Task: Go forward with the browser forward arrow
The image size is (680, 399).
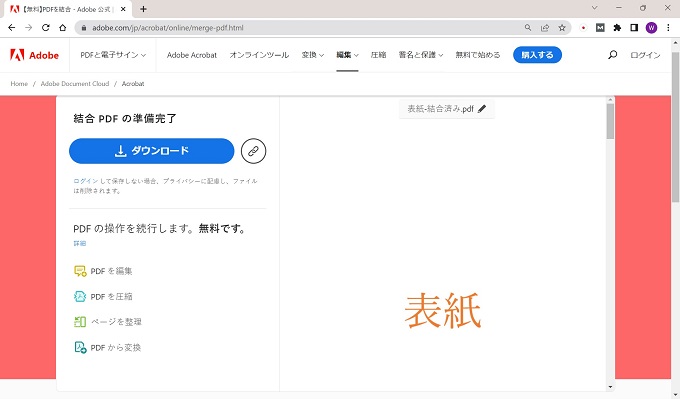Action: click(x=29, y=28)
